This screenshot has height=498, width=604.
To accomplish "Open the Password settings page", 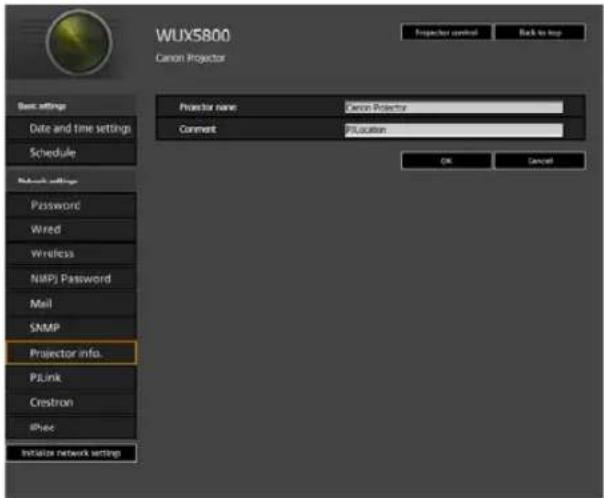I will (x=71, y=205).
